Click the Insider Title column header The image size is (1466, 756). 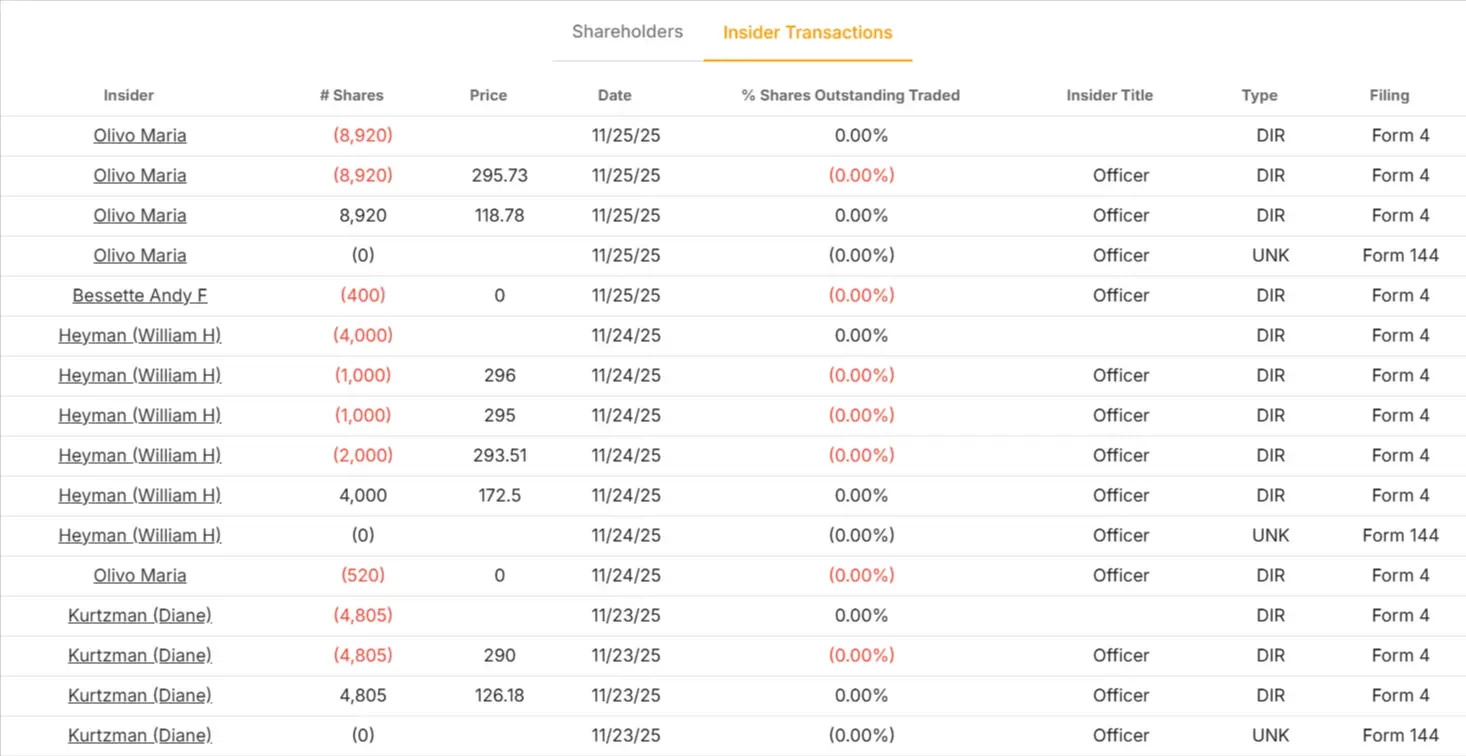tap(1109, 96)
